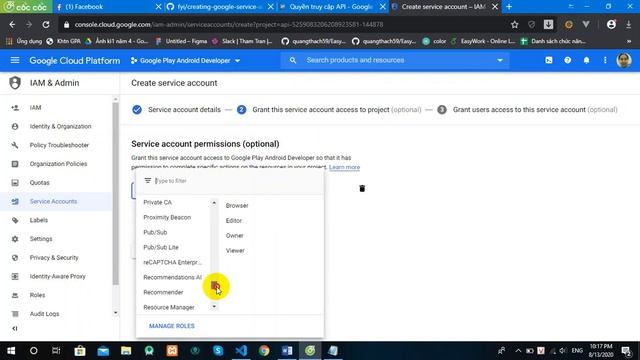Open Service Accounts page
The width and height of the screenshot is (640, 360).
(x=56, y=202)
